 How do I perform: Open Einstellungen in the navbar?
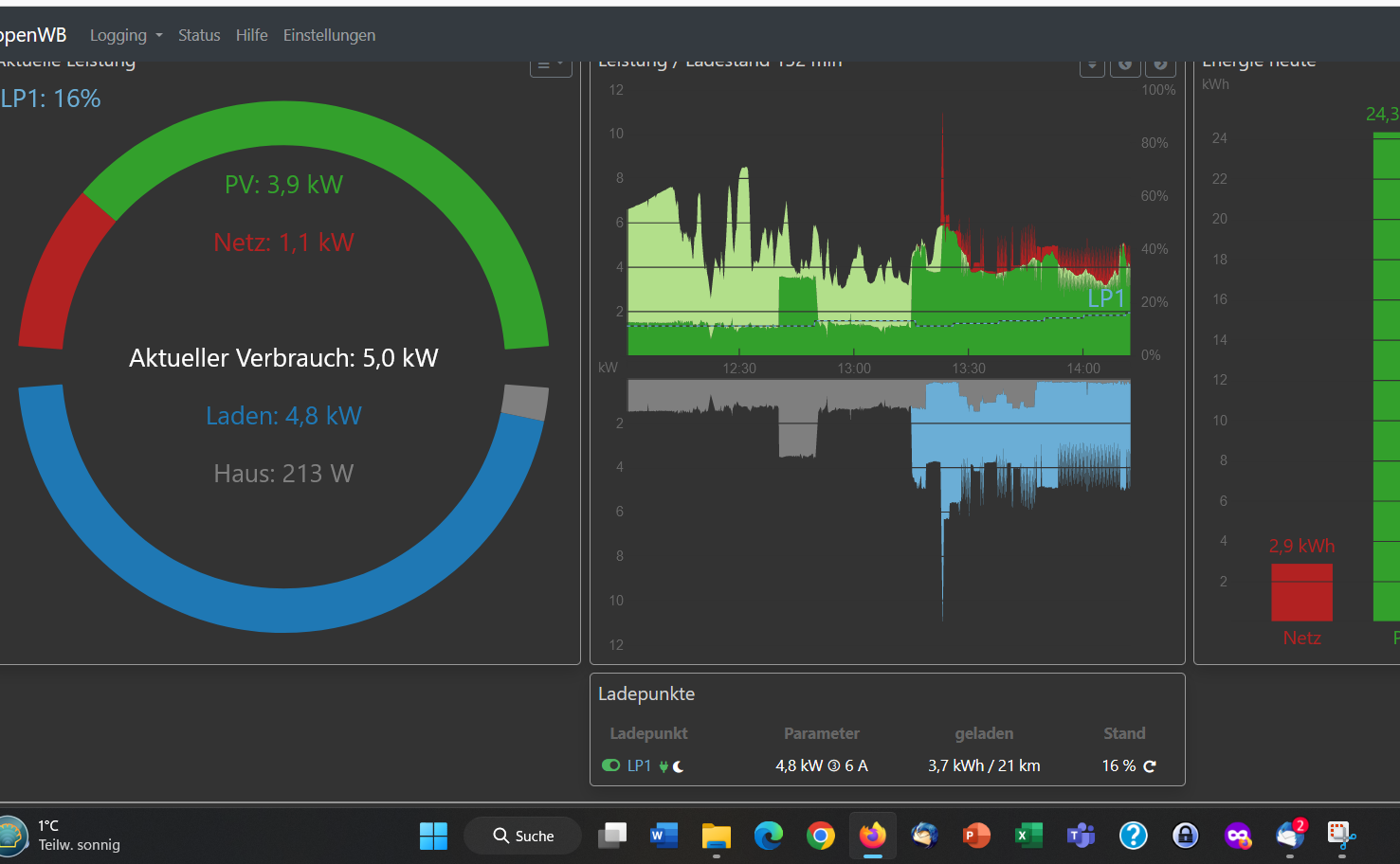[x=329, y=35]
